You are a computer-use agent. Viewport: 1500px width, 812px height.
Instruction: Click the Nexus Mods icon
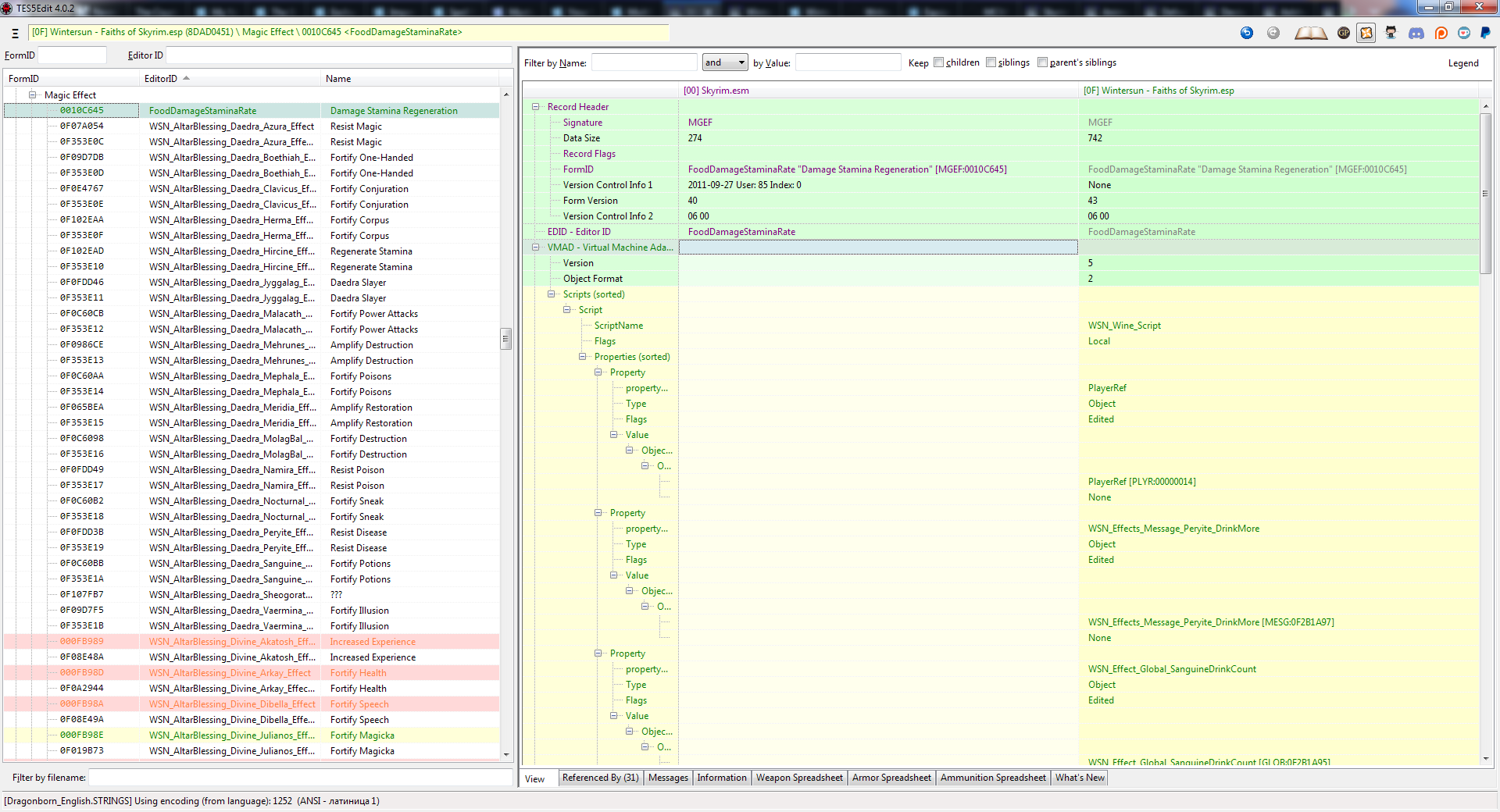point(1366,33)
